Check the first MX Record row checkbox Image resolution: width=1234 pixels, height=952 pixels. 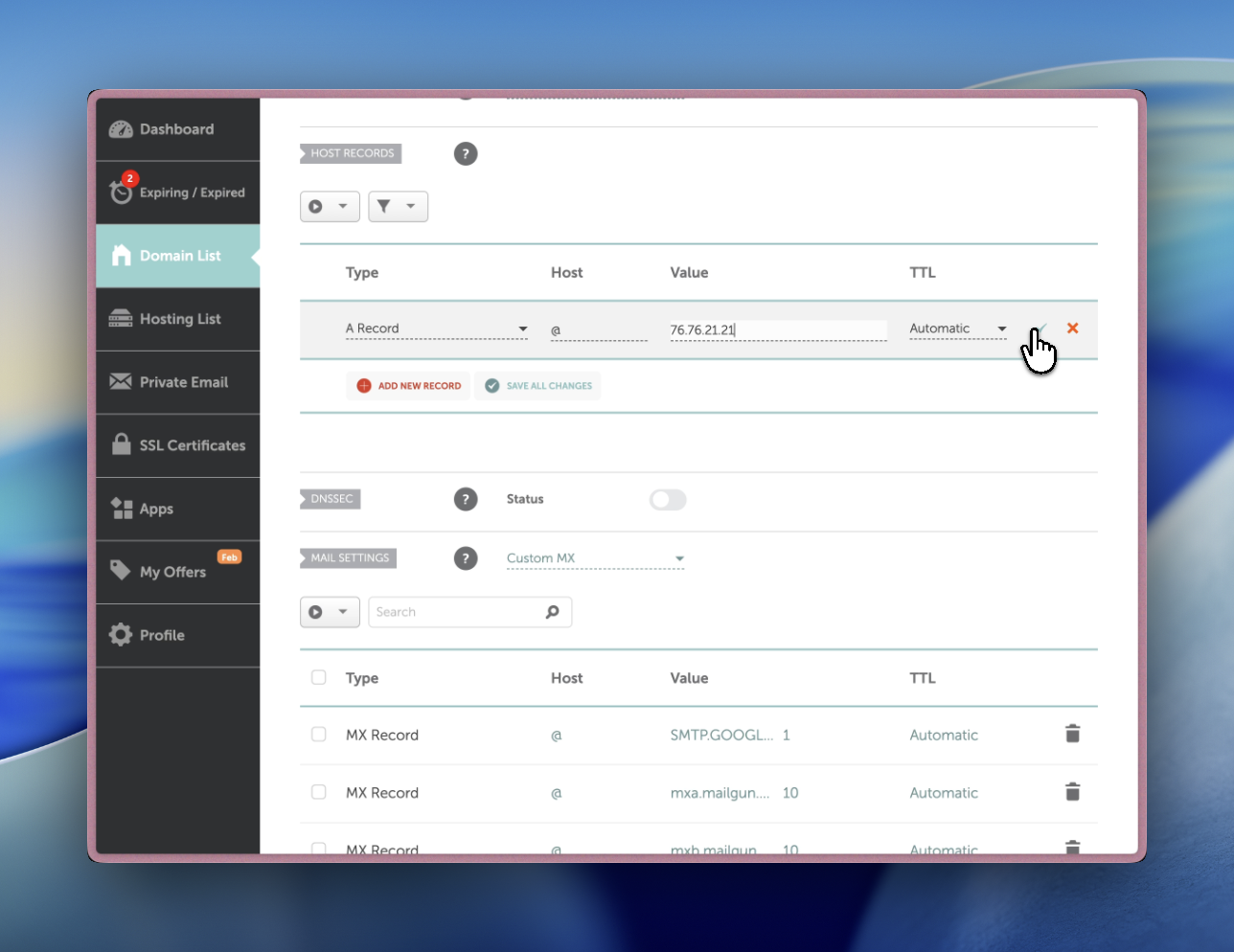pos(318,734)
